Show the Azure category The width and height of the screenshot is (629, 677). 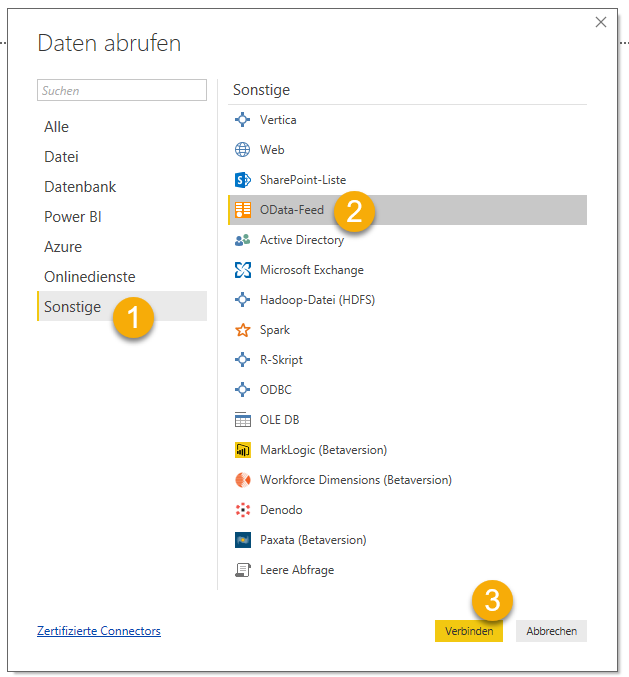(x=122, y=247)
